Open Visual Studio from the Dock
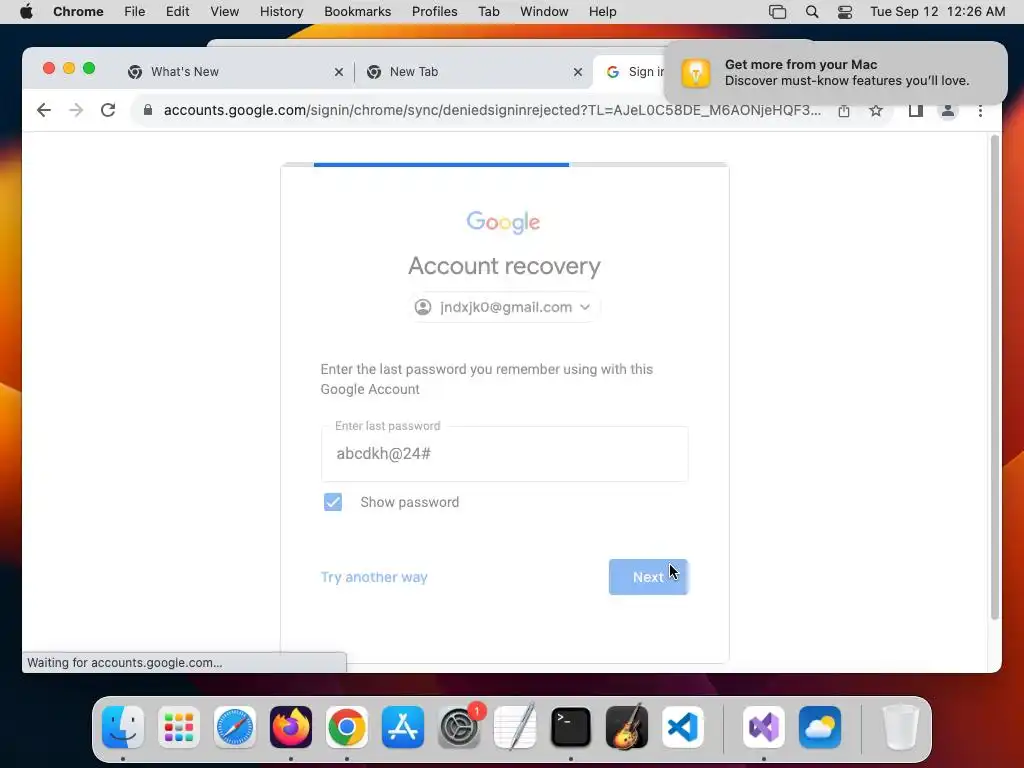Image resolution: width=1024 pixels, height=768 pixels. [x=764, y=727]
